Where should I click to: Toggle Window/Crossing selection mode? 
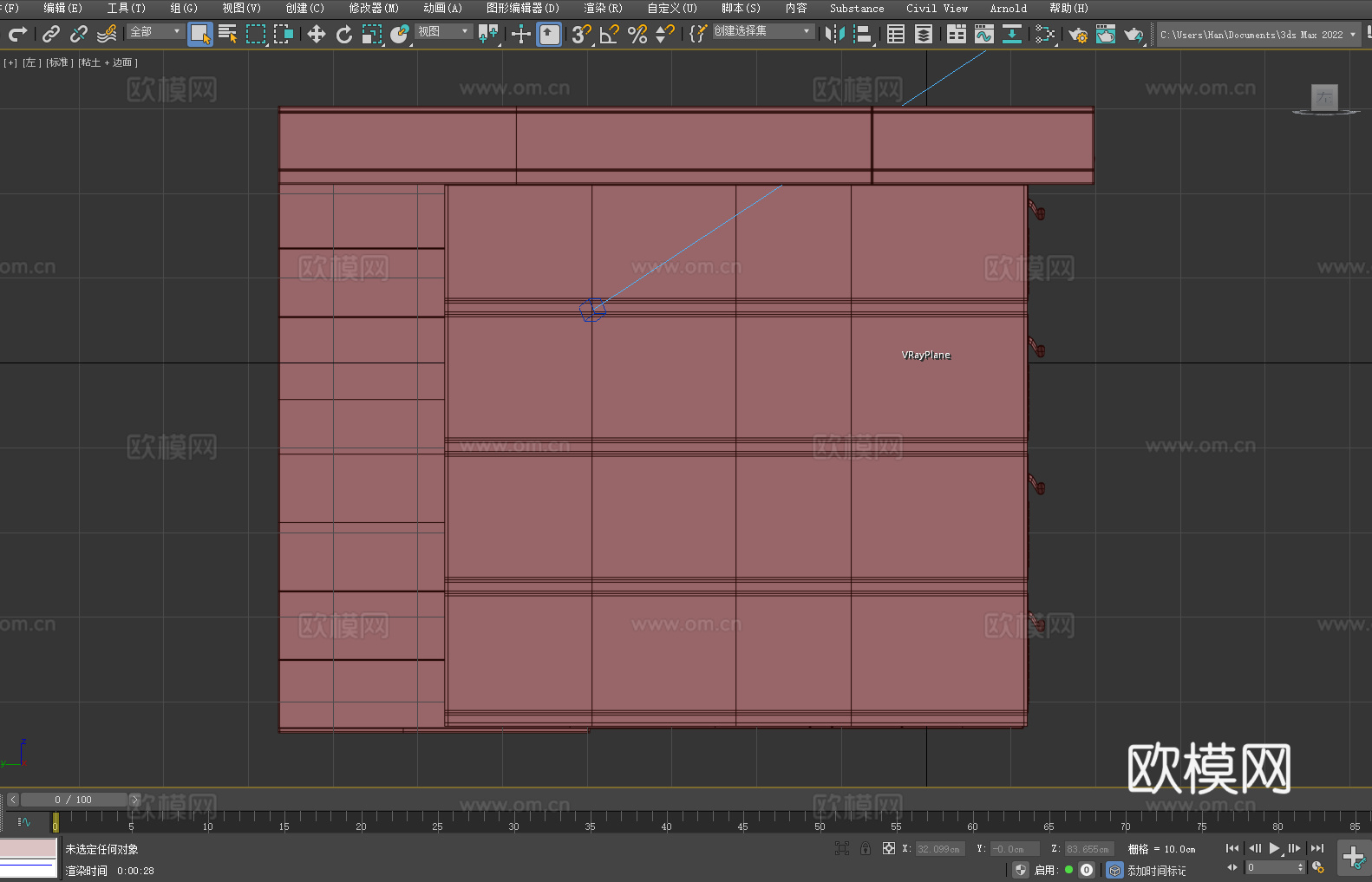coord(284,34)
